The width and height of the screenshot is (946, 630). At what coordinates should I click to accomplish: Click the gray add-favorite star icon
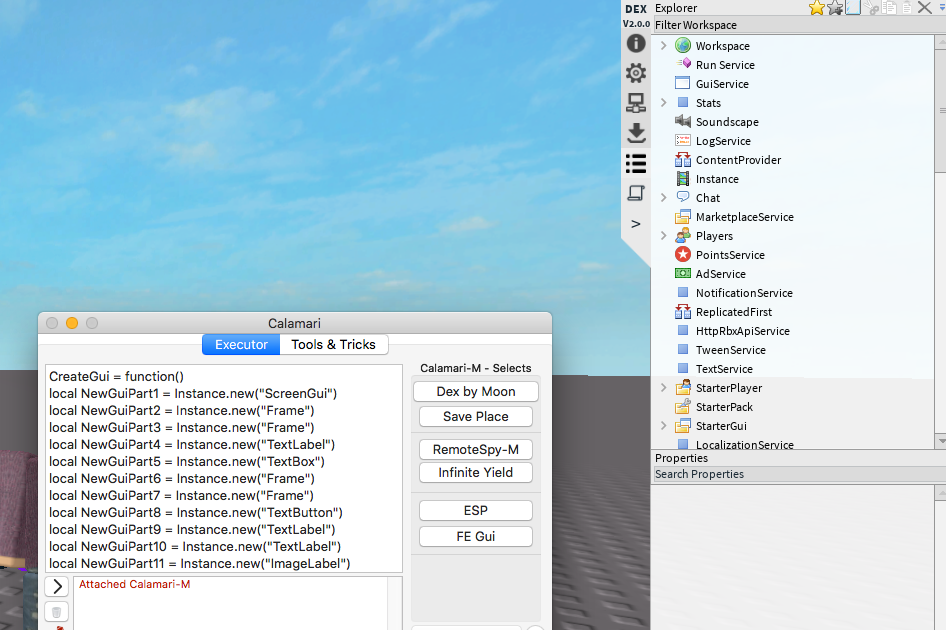tap(835, 8)
